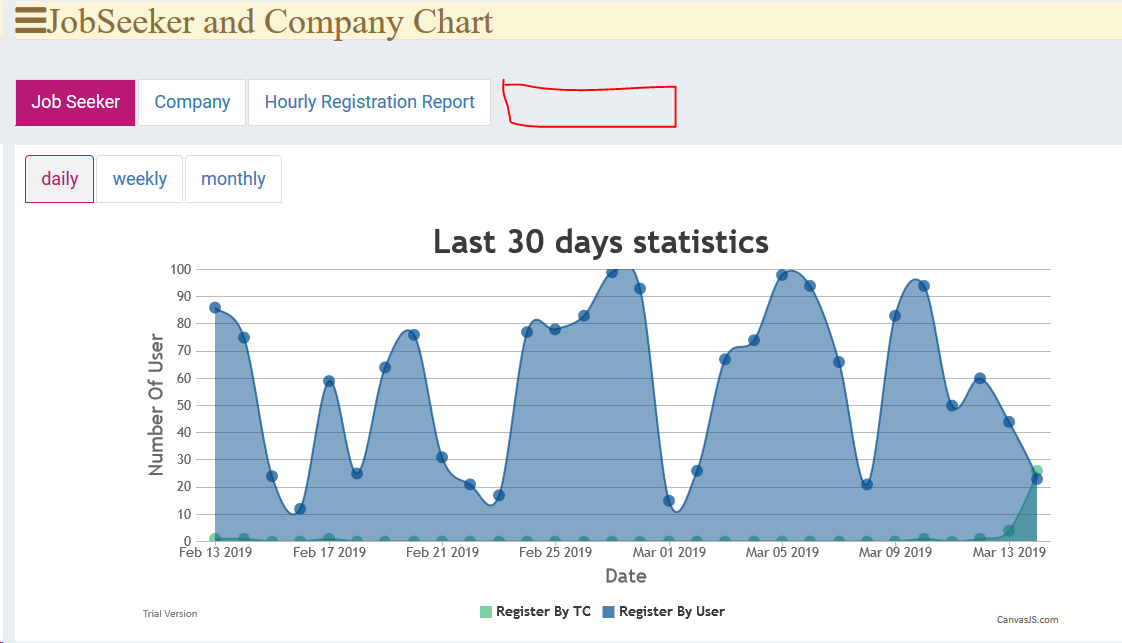1122x643 pixels.
Task: Open the CanvasJS.com credit link
Action: tap(1027, 620)
